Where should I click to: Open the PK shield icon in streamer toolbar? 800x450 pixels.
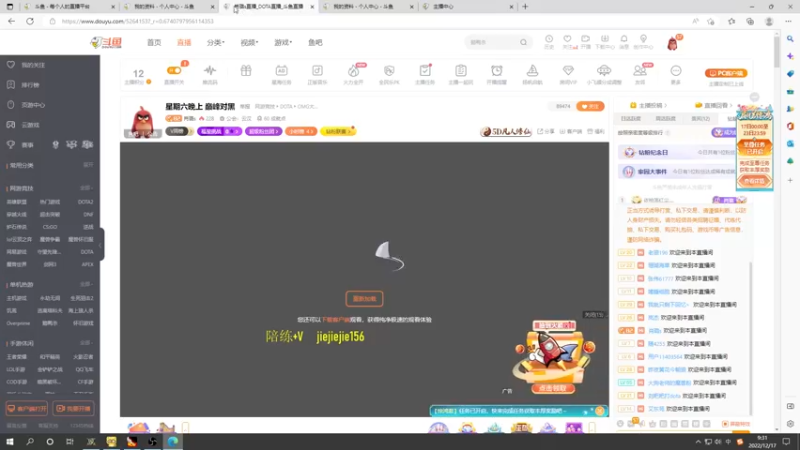click(389, 73)
